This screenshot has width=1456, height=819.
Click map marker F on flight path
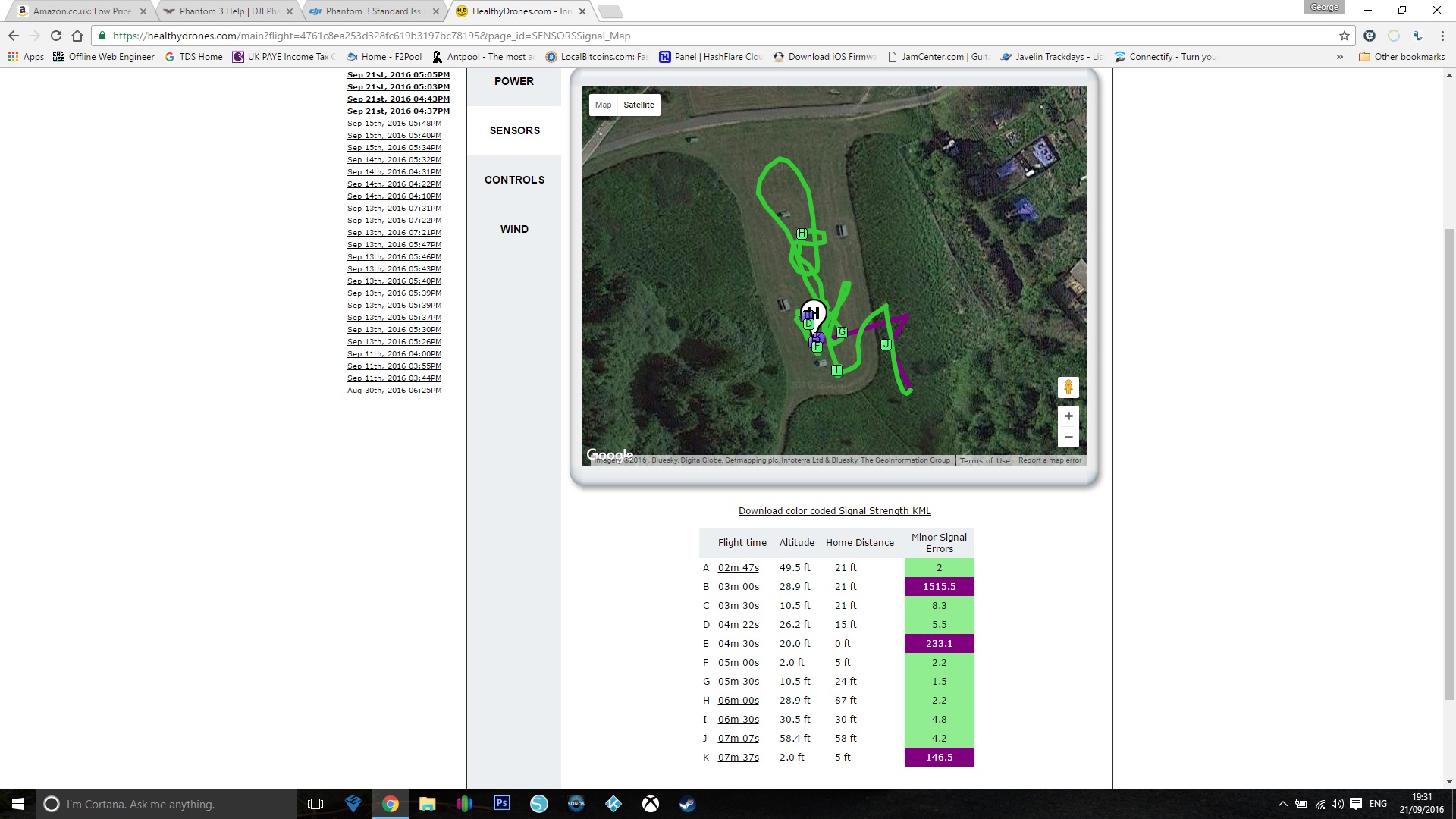click(817, 347)
